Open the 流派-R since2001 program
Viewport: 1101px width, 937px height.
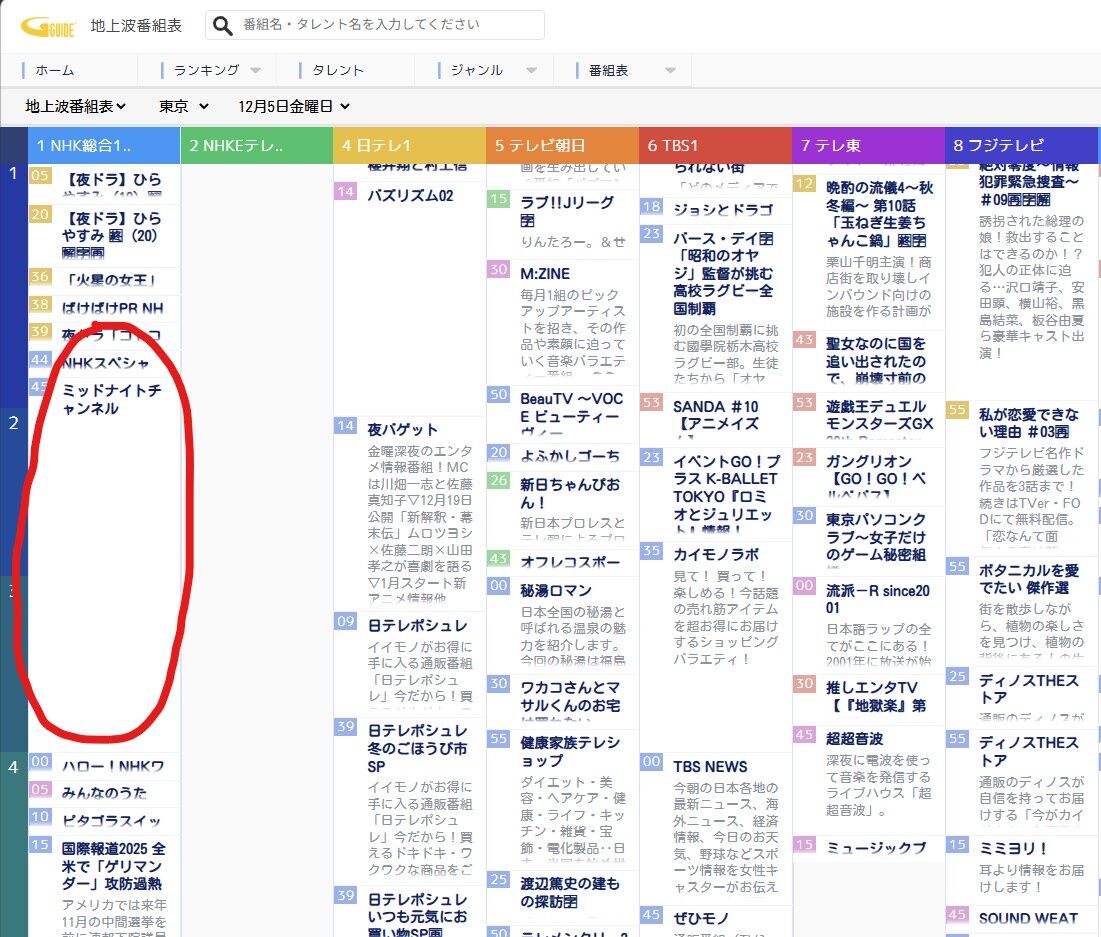point(878,599)
